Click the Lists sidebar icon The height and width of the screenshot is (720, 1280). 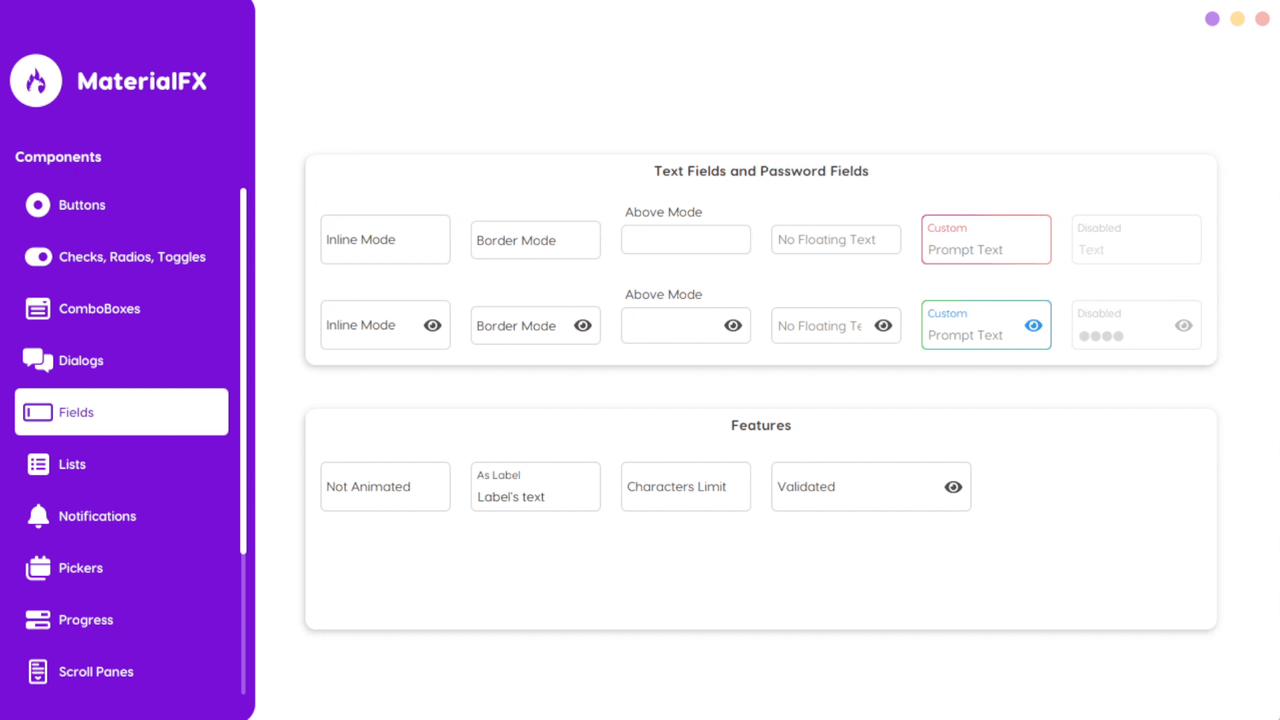[38, 464]
